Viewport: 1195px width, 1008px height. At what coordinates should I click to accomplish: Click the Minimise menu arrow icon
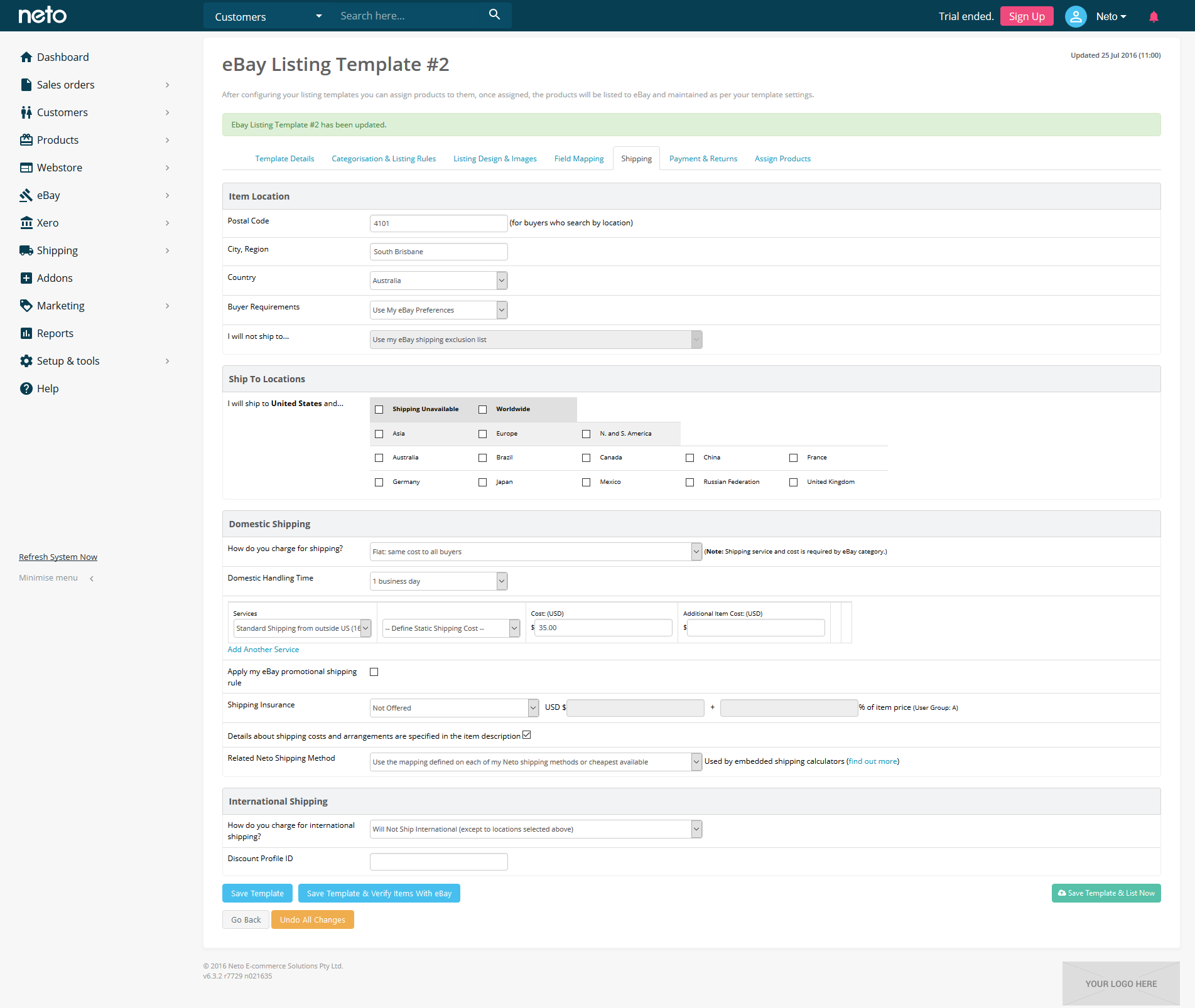click(92, 579)
